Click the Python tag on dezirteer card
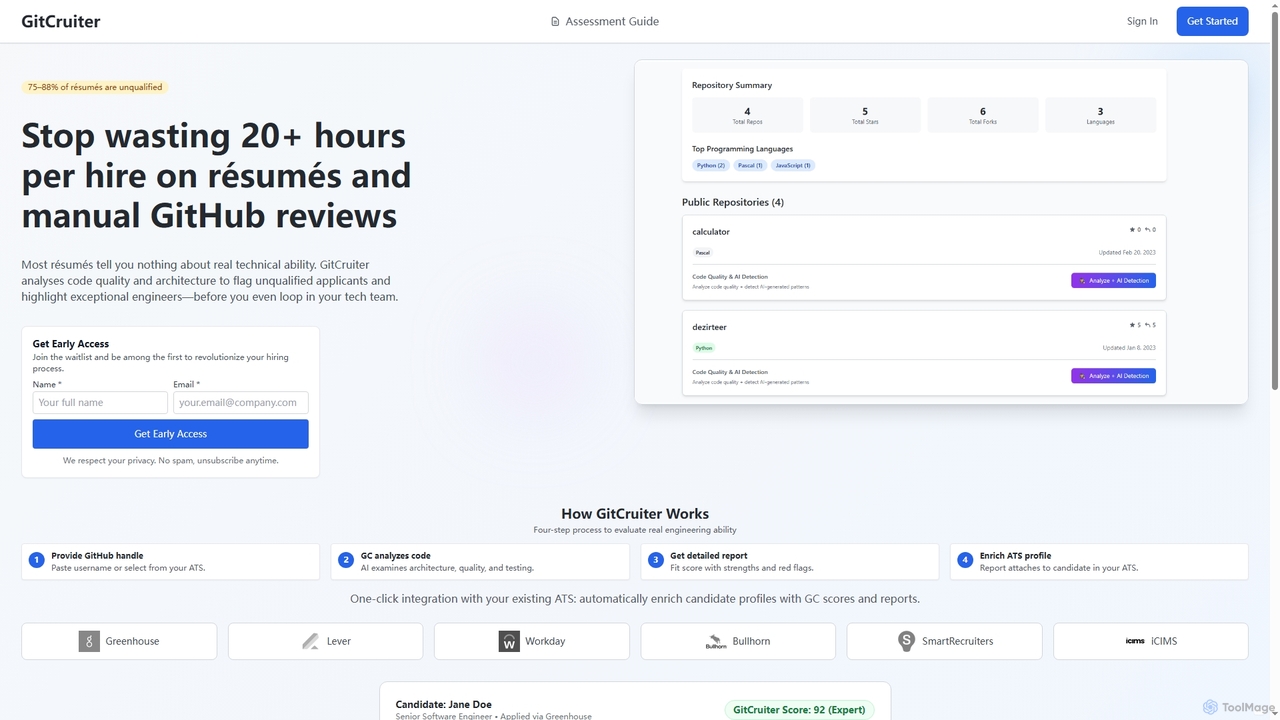This screenshot has height=720, width=1280. point(704,348)
